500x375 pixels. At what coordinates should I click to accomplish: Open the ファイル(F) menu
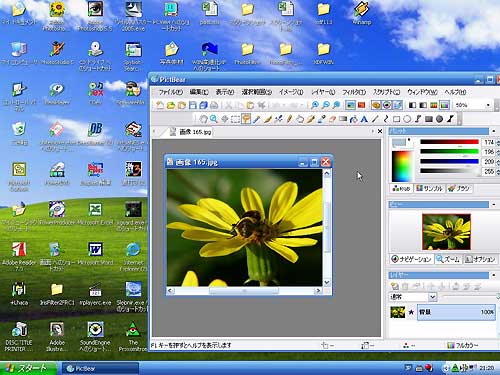tap(171, 92)
